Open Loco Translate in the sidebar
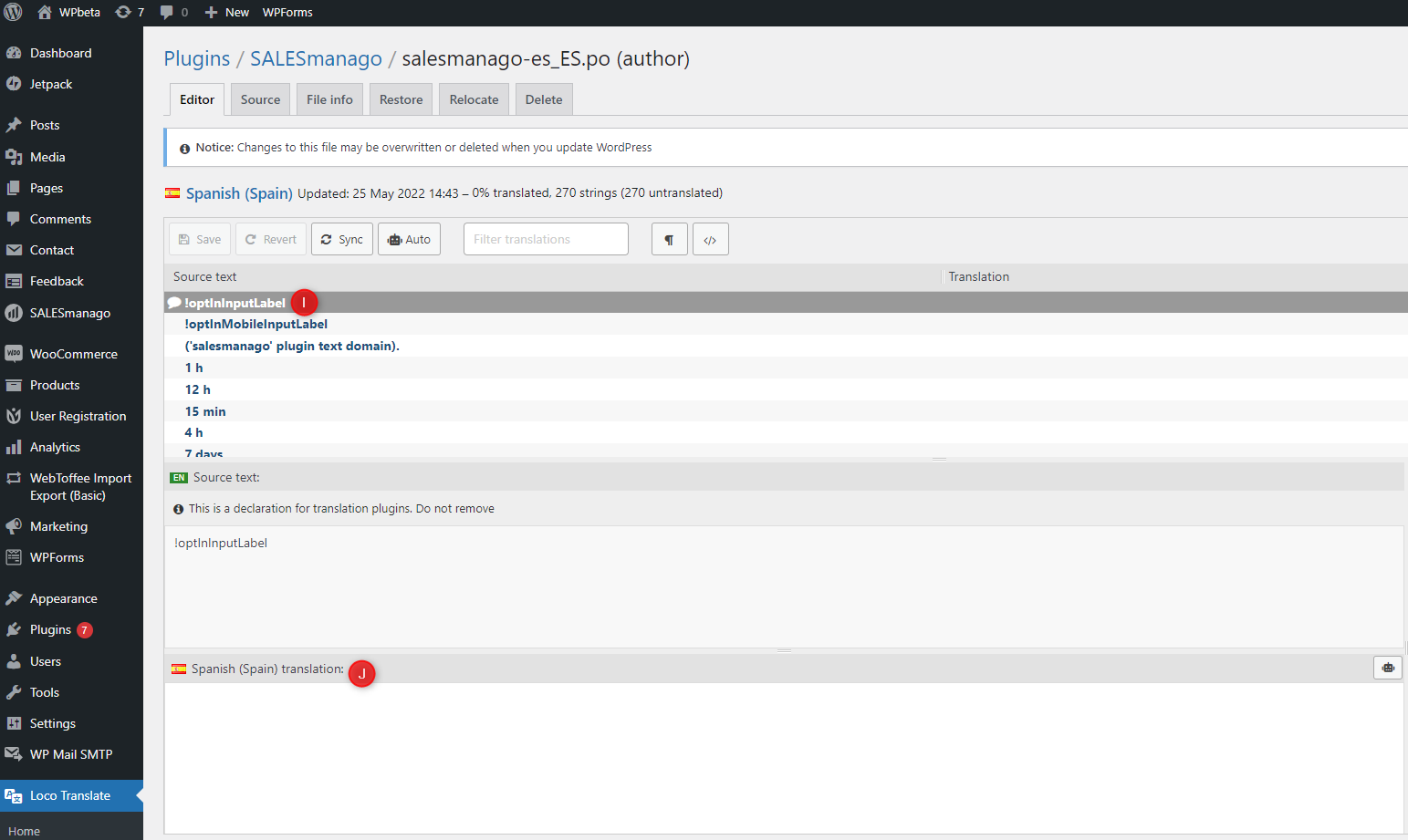Image resolution: width=1408 pixels, height=840 pixels. point(71,795)
